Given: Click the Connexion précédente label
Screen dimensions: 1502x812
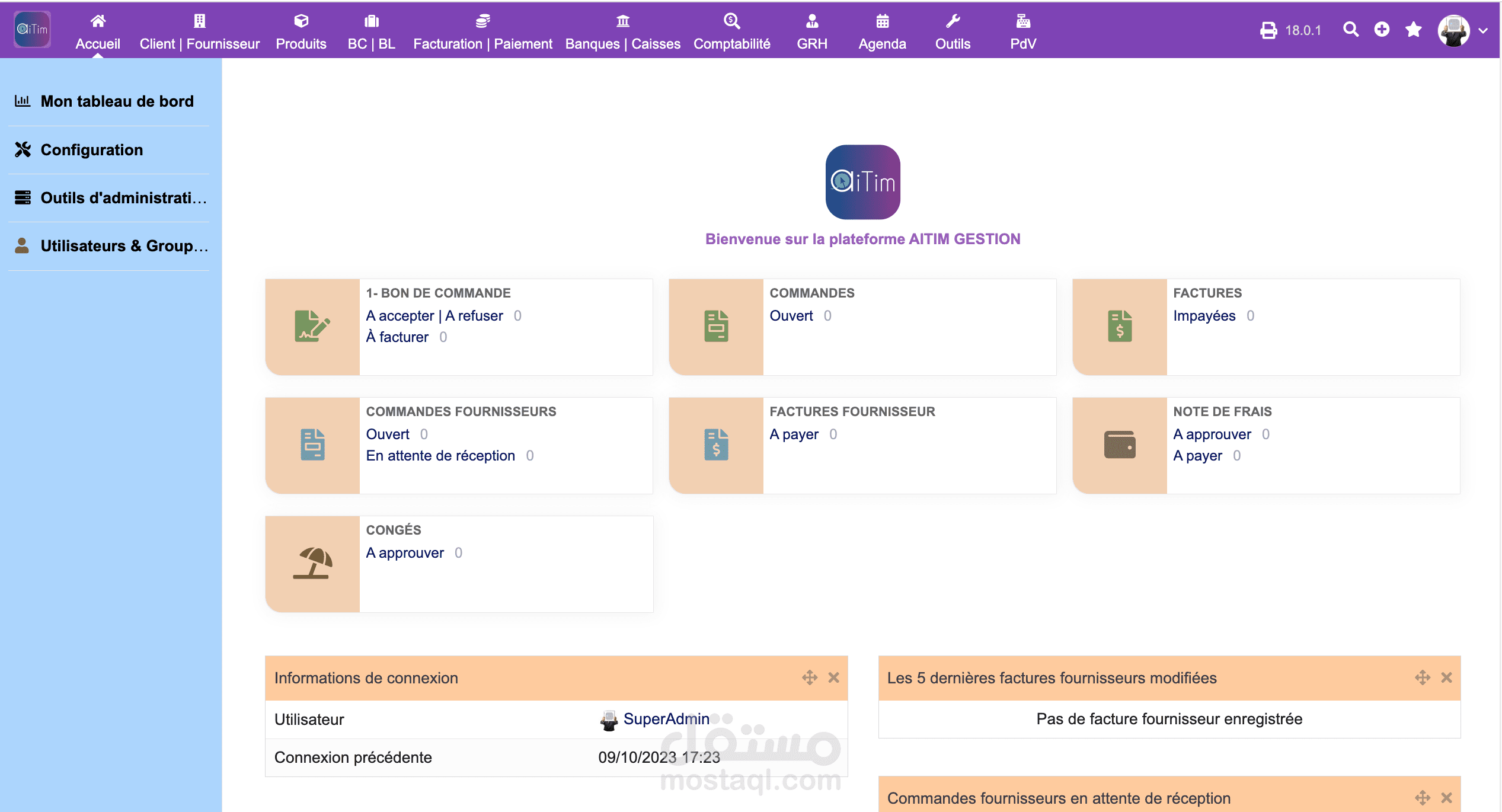Looking at the screenshot, I should click(353, 757).
